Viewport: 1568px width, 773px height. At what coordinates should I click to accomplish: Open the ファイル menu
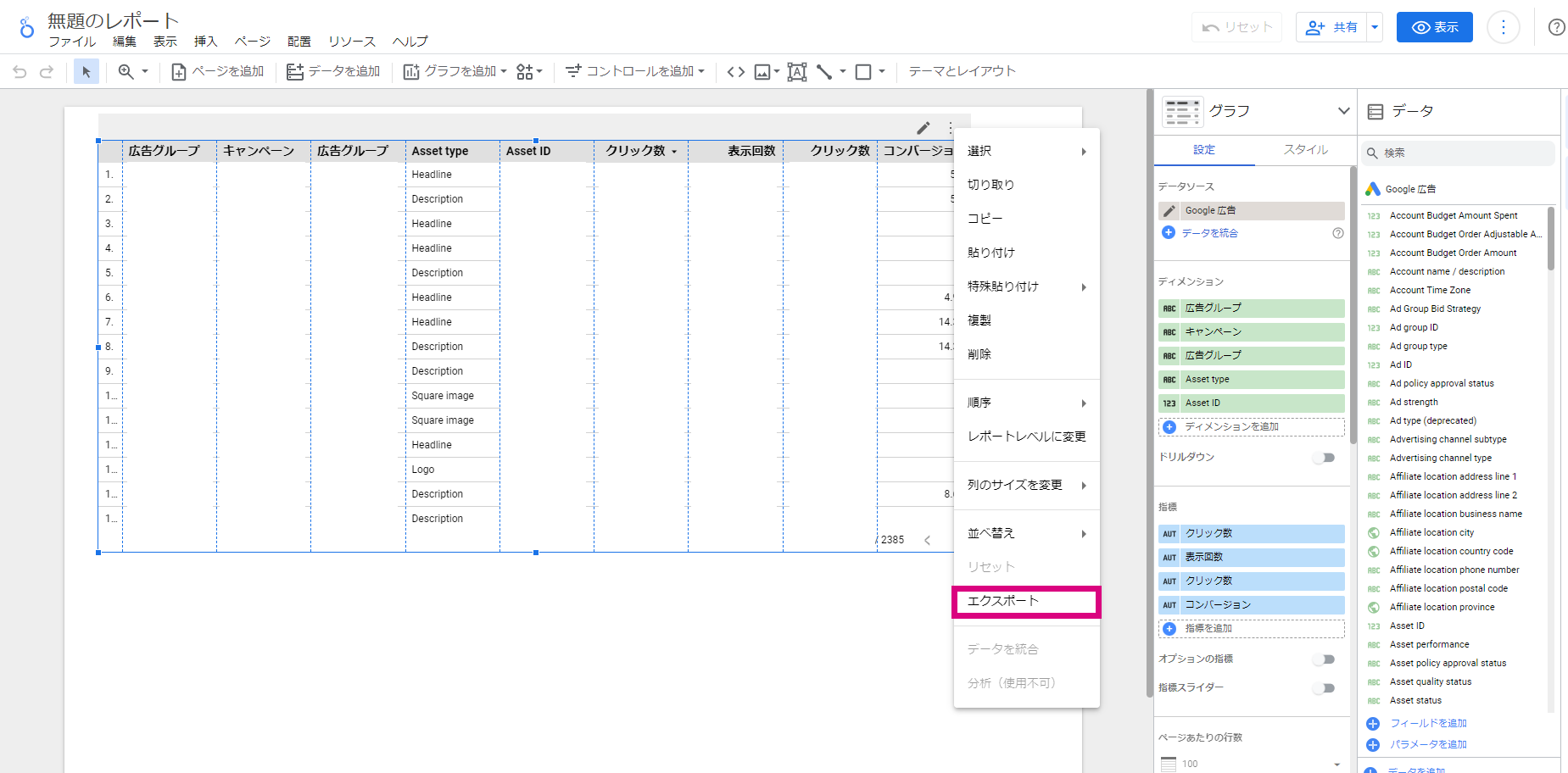pos(72,42)
